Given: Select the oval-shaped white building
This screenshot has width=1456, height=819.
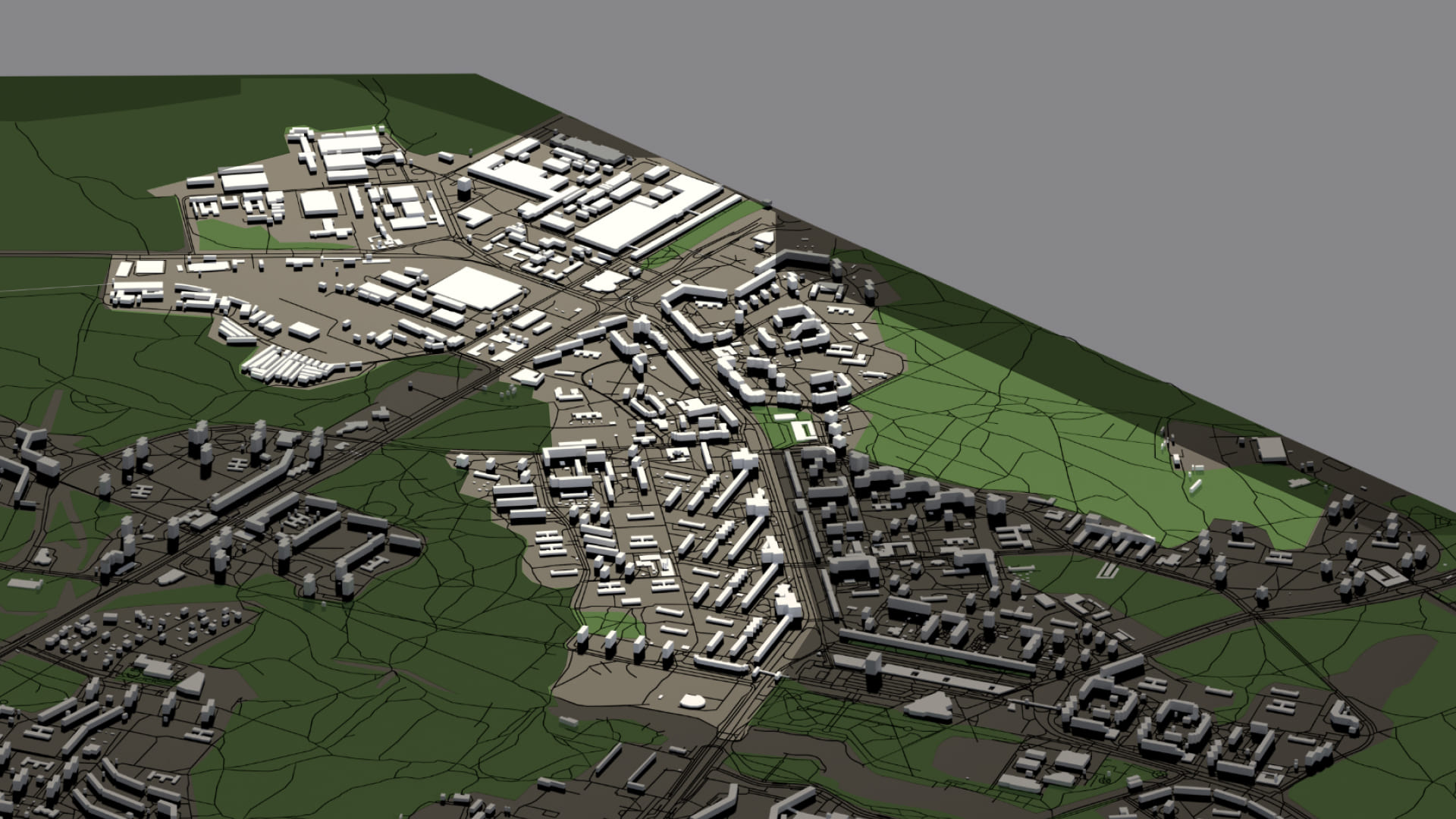Looking at the screenshot, I should coord(692,701).
